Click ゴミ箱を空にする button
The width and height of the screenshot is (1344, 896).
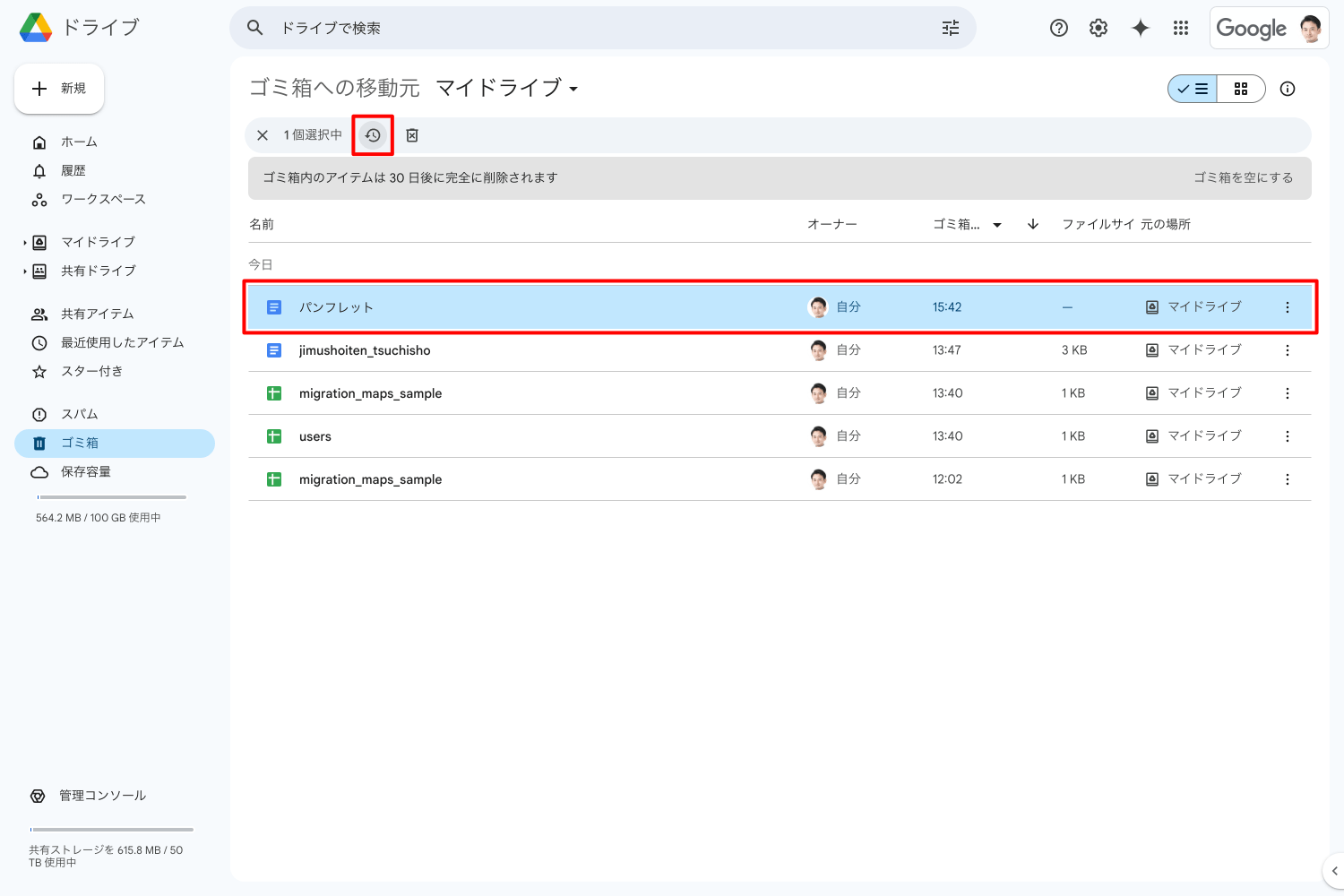1243,177
